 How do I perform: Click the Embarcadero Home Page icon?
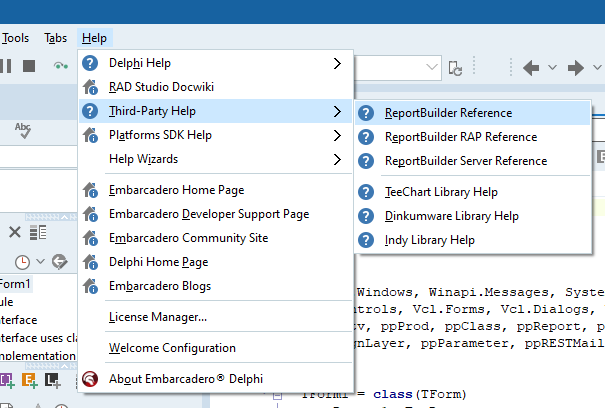tap(90, 190)
